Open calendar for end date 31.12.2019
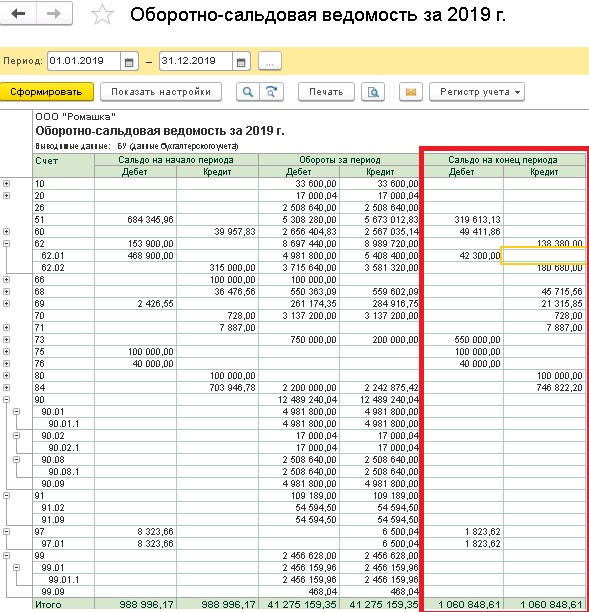 pyautogui.click(x=241, y=62)
